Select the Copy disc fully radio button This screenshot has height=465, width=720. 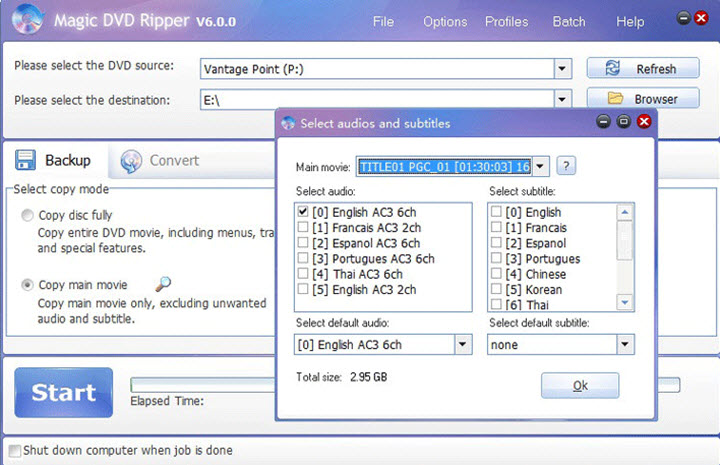28,215
